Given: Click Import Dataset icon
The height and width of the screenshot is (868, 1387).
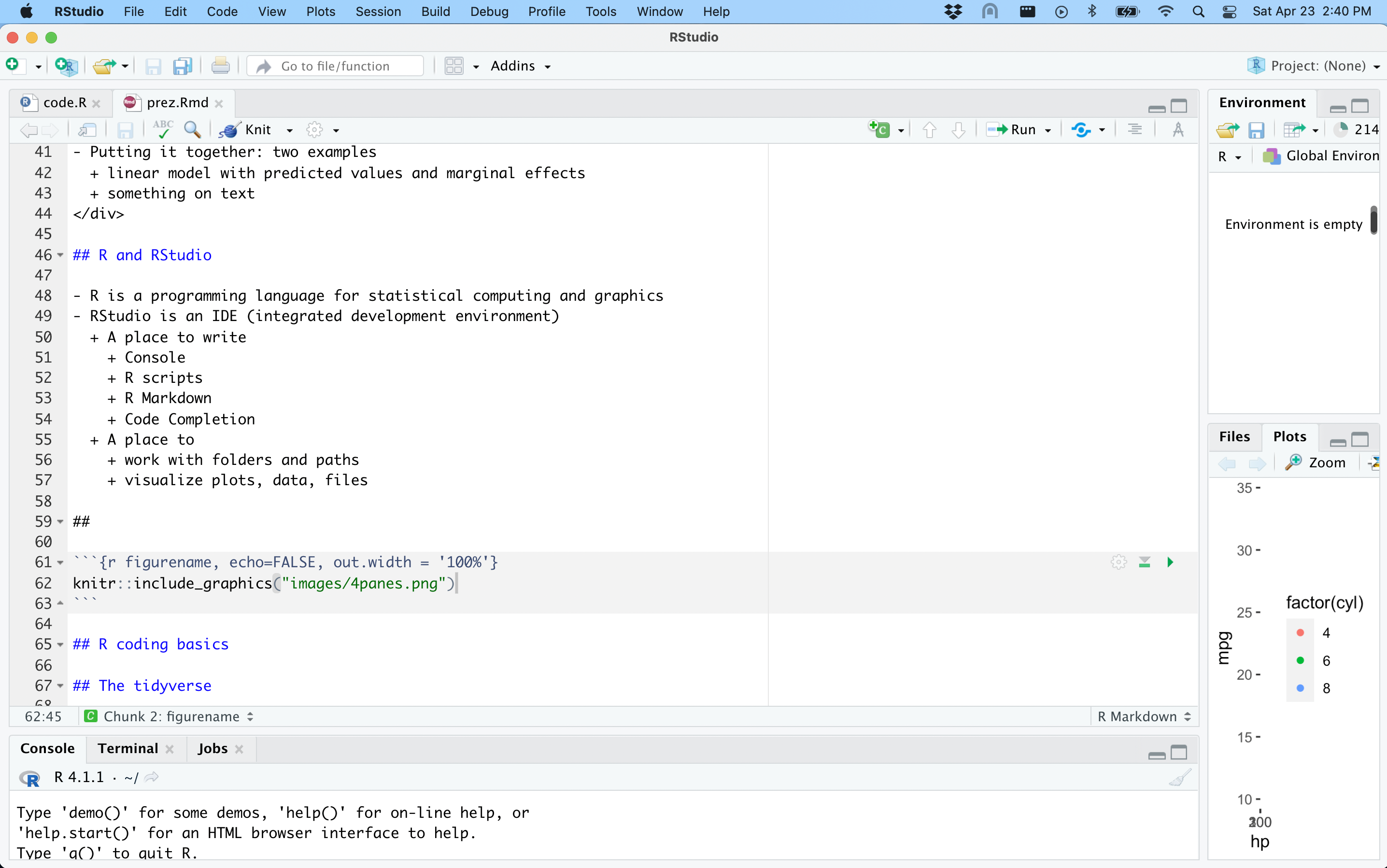Looking at the screenshot, I should point(1295,130).
